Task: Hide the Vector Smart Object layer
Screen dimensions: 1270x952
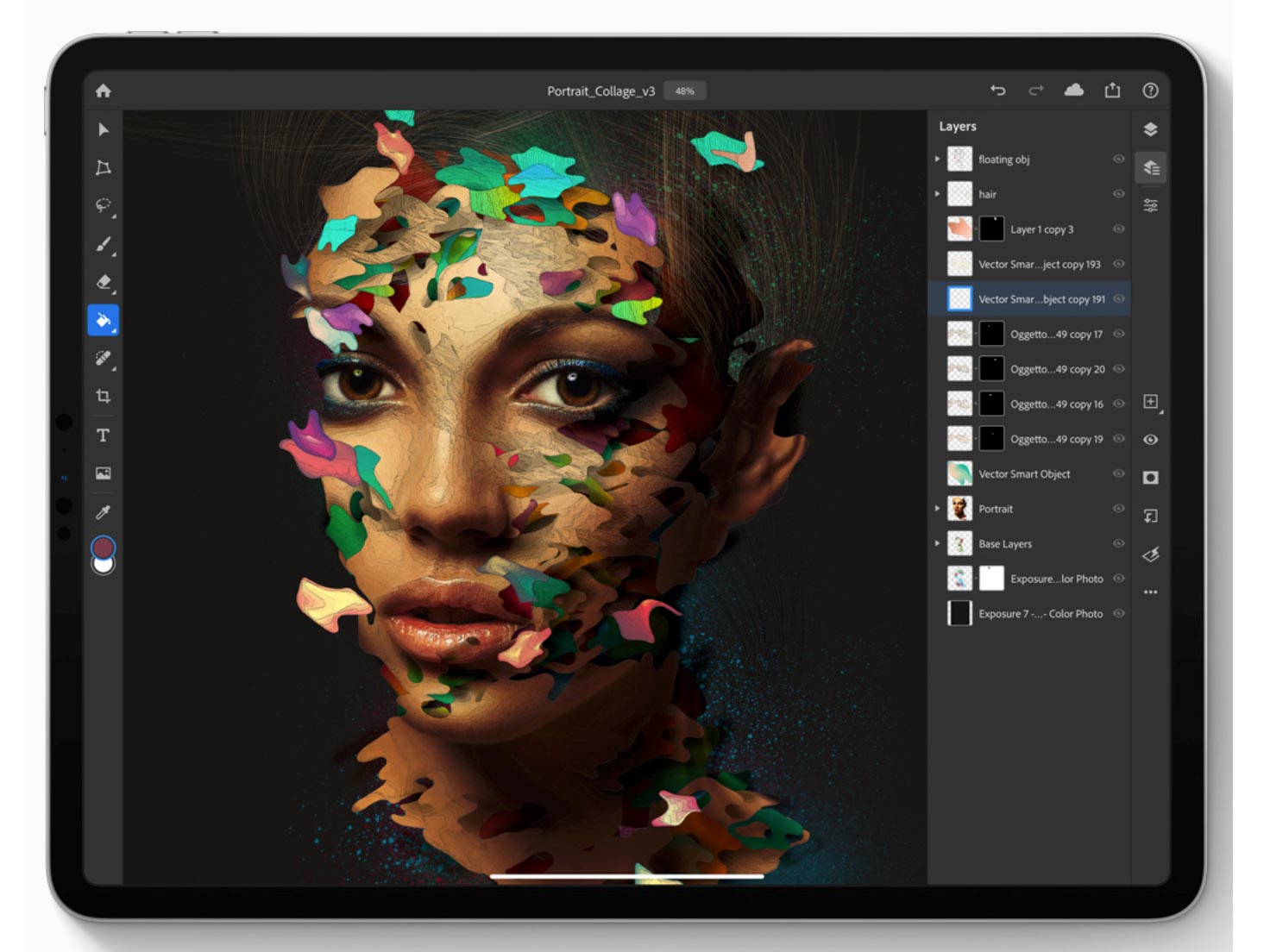Action: (x=1118, y=473)
